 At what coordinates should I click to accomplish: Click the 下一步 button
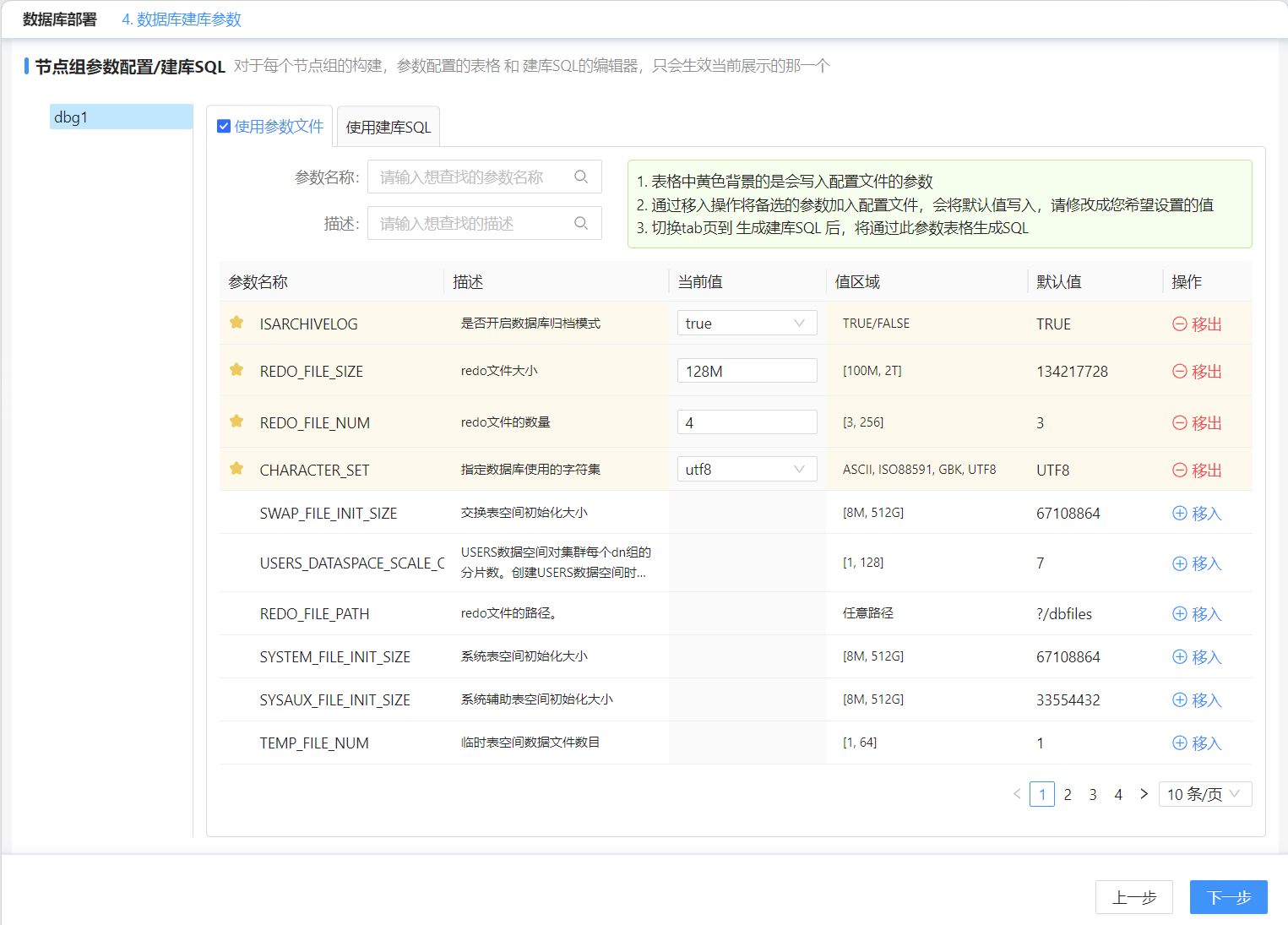click(x=1228, y=897)
